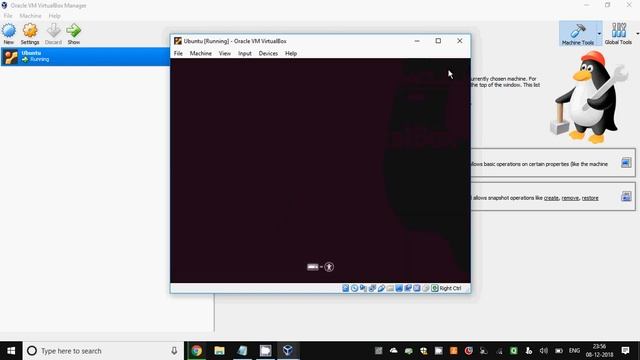The width and height of the screenshot is (640, 360).
Task: Open the Manager window's File menu
Action: coord(8,16)
